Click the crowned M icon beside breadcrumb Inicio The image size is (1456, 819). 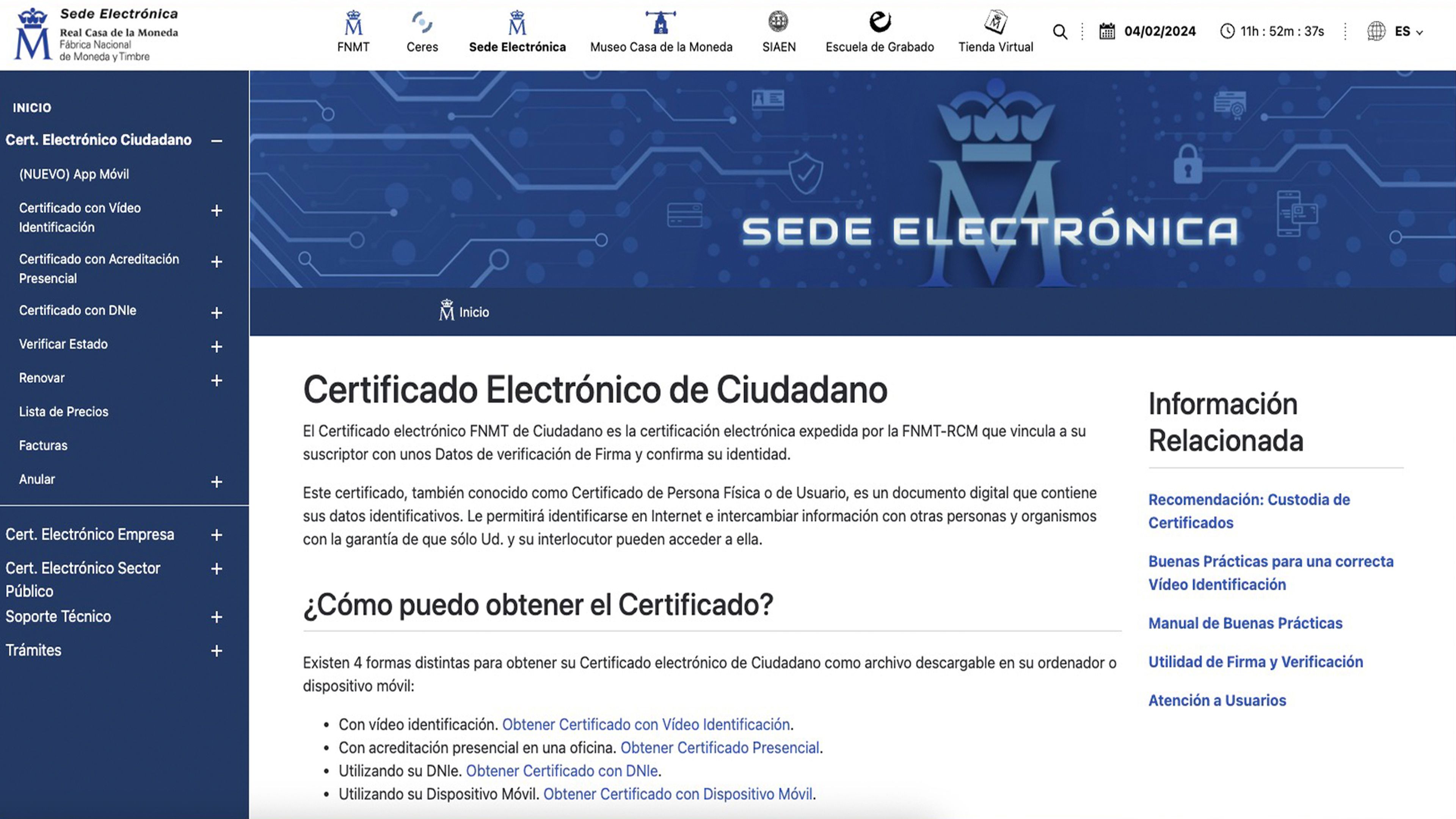click(x=447, y=310)
